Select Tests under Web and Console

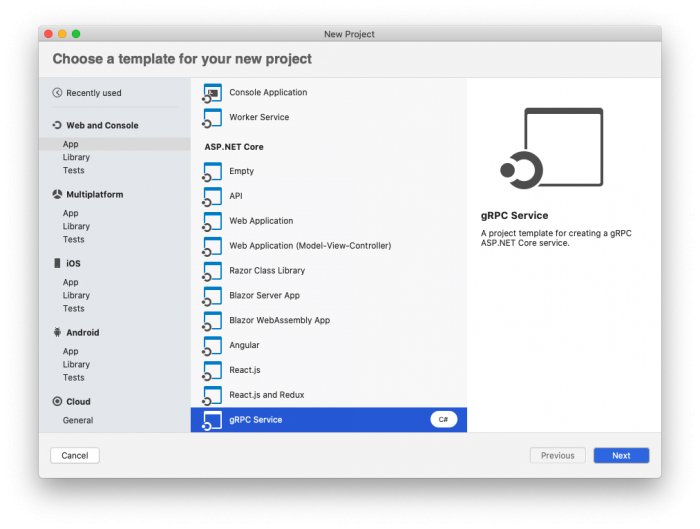(74, 171)
